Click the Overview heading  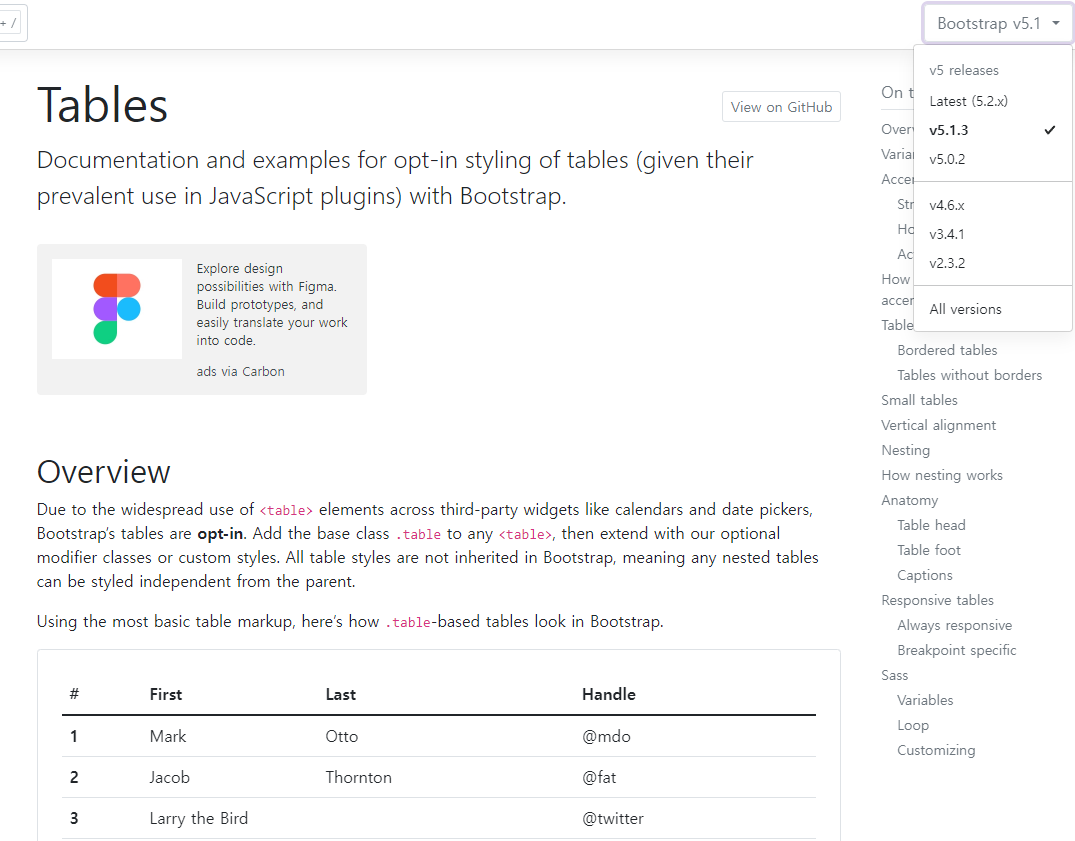coord(104,472)
